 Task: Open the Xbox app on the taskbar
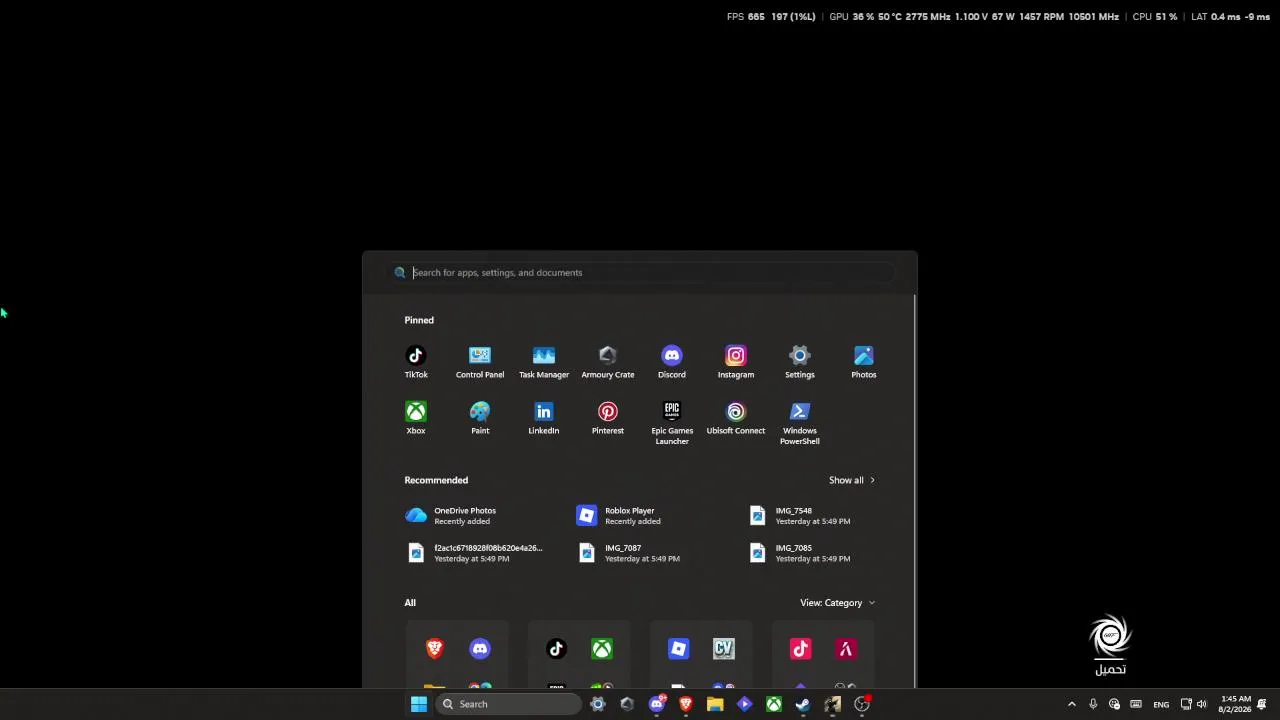click(x=774, y=704)
